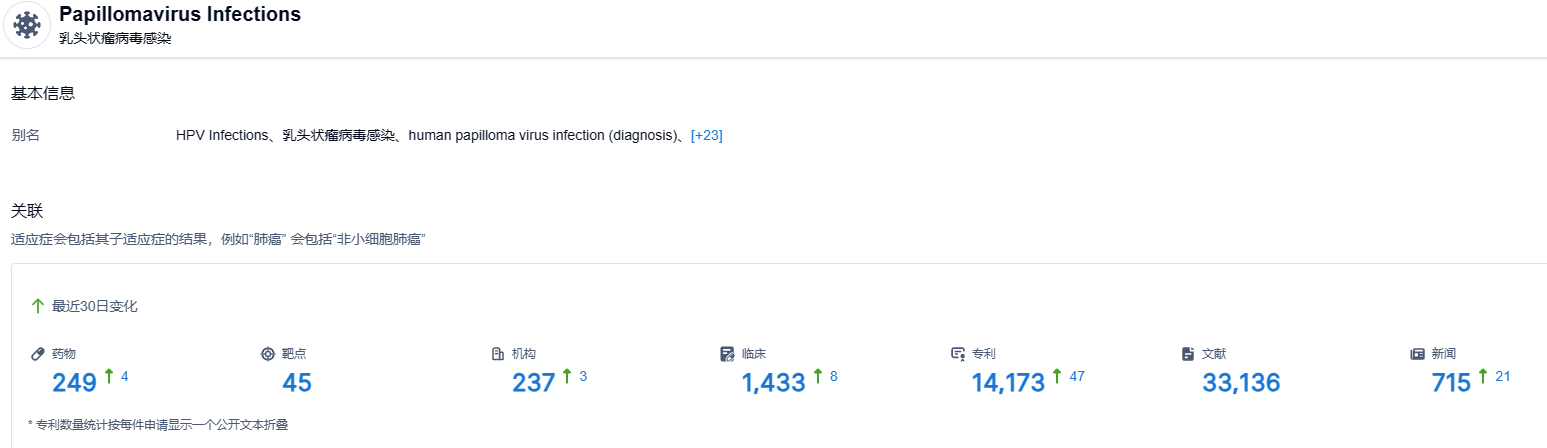
Task: Open the 33,136 literature count
Action: point(1240,382)
